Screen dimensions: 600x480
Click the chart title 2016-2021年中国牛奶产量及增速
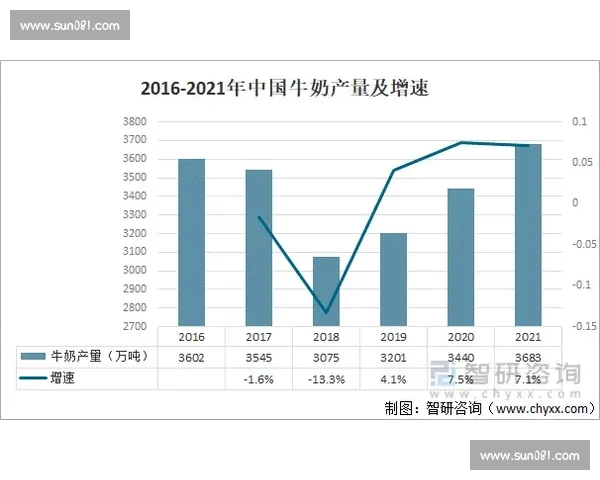pyautogui.click(x=284, y=88)
